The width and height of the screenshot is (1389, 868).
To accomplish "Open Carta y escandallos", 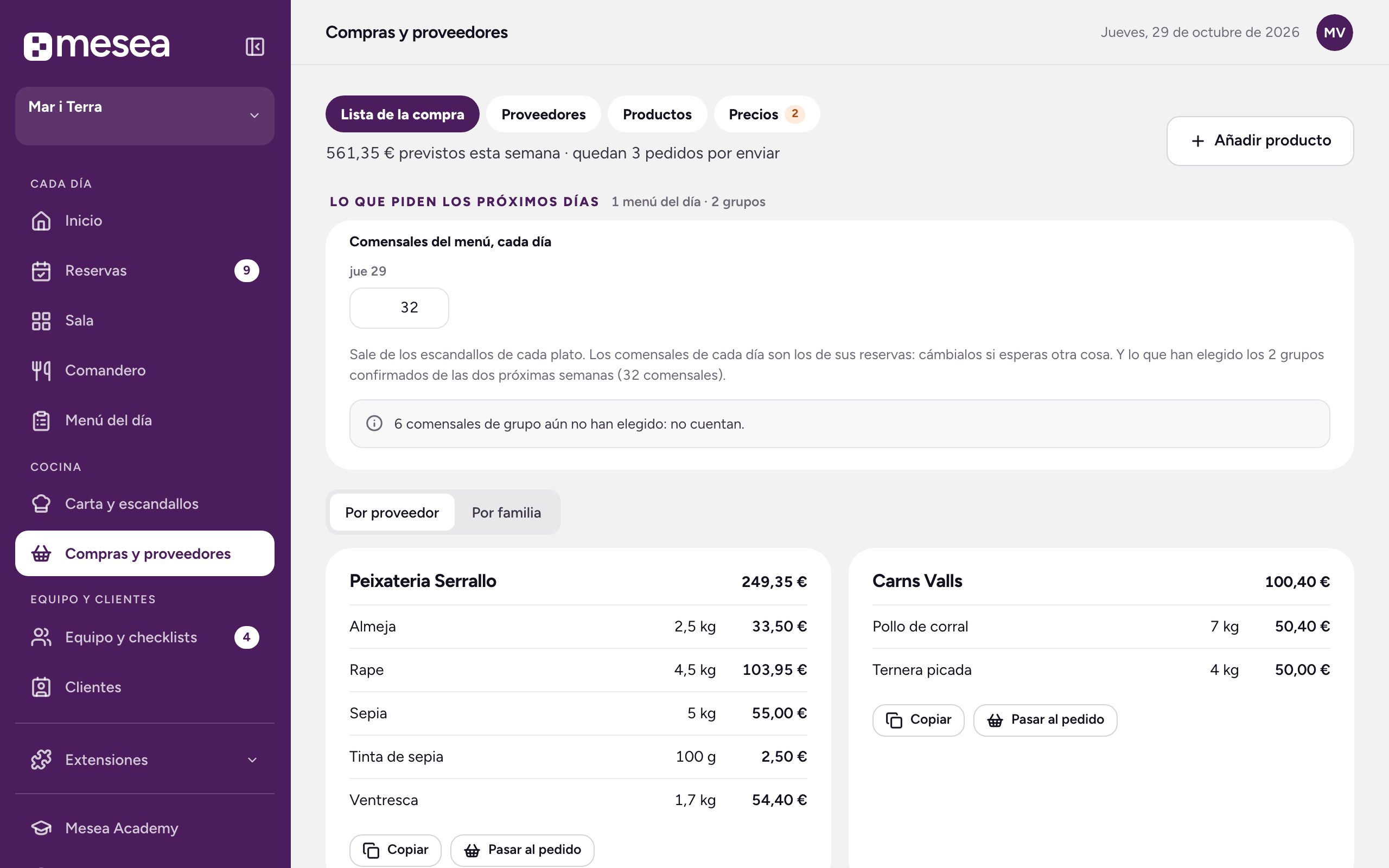I will click(x=145, y=503).
